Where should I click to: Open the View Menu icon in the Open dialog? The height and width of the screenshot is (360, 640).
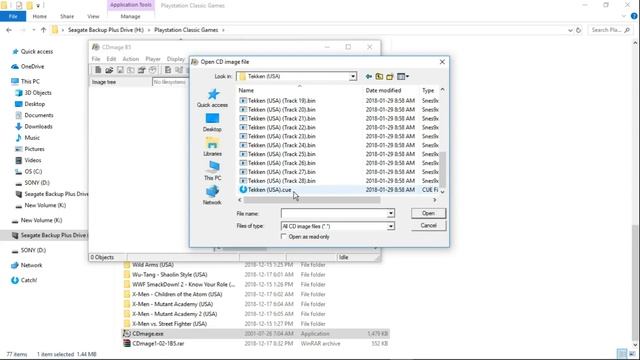pos(403,76)
